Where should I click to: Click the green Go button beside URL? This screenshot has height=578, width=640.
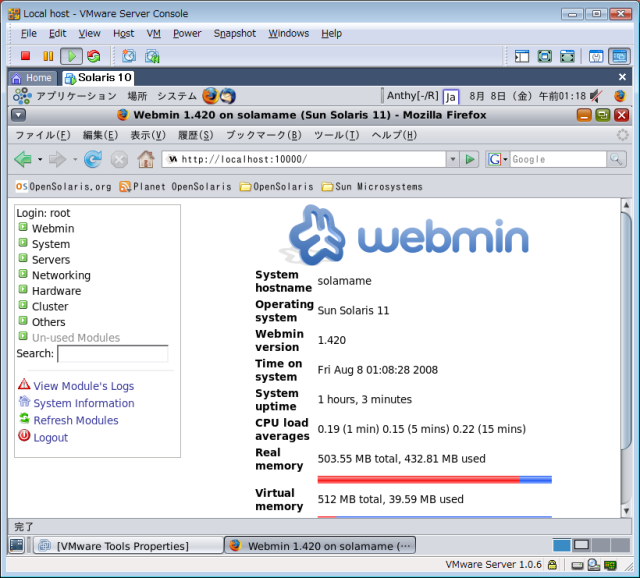[469, 159]
